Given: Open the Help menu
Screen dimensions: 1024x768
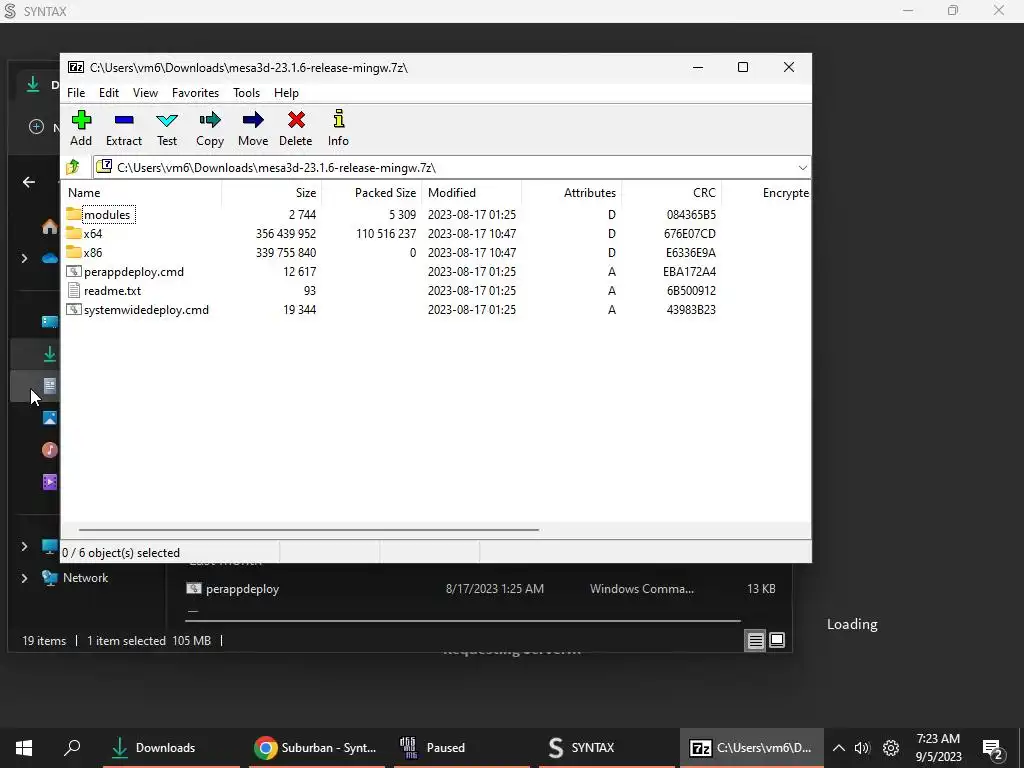Looking at the screenshot, I should point(286,93).
